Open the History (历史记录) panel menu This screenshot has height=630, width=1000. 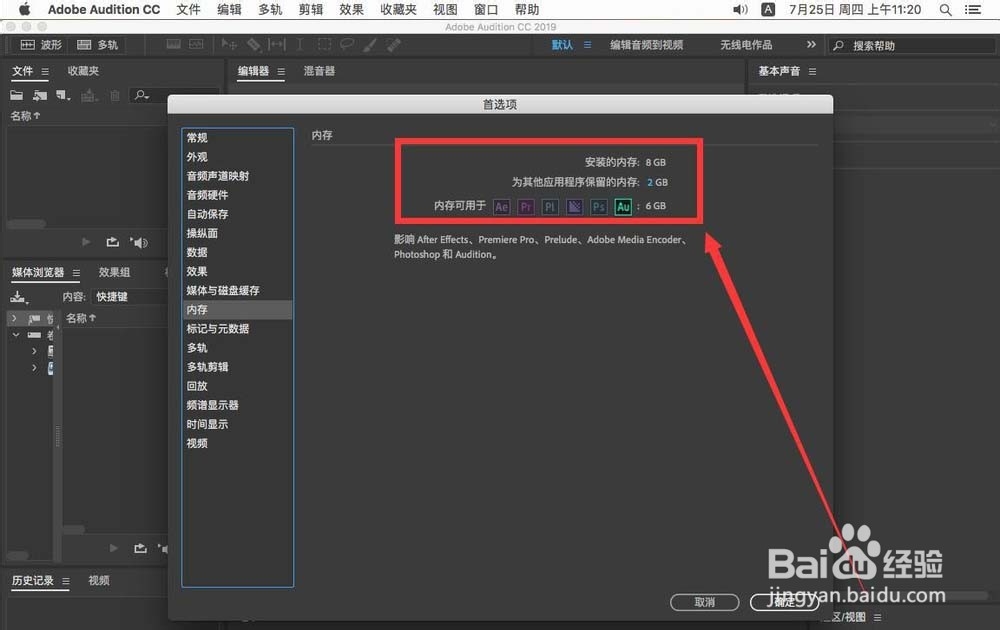click(66, 581)
